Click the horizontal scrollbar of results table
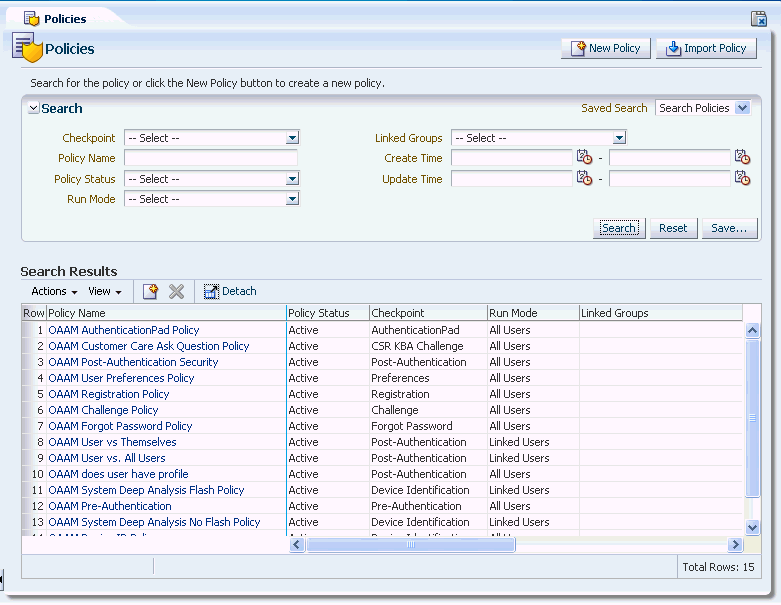The image size is (781, 605). click(x=410, y=545)
